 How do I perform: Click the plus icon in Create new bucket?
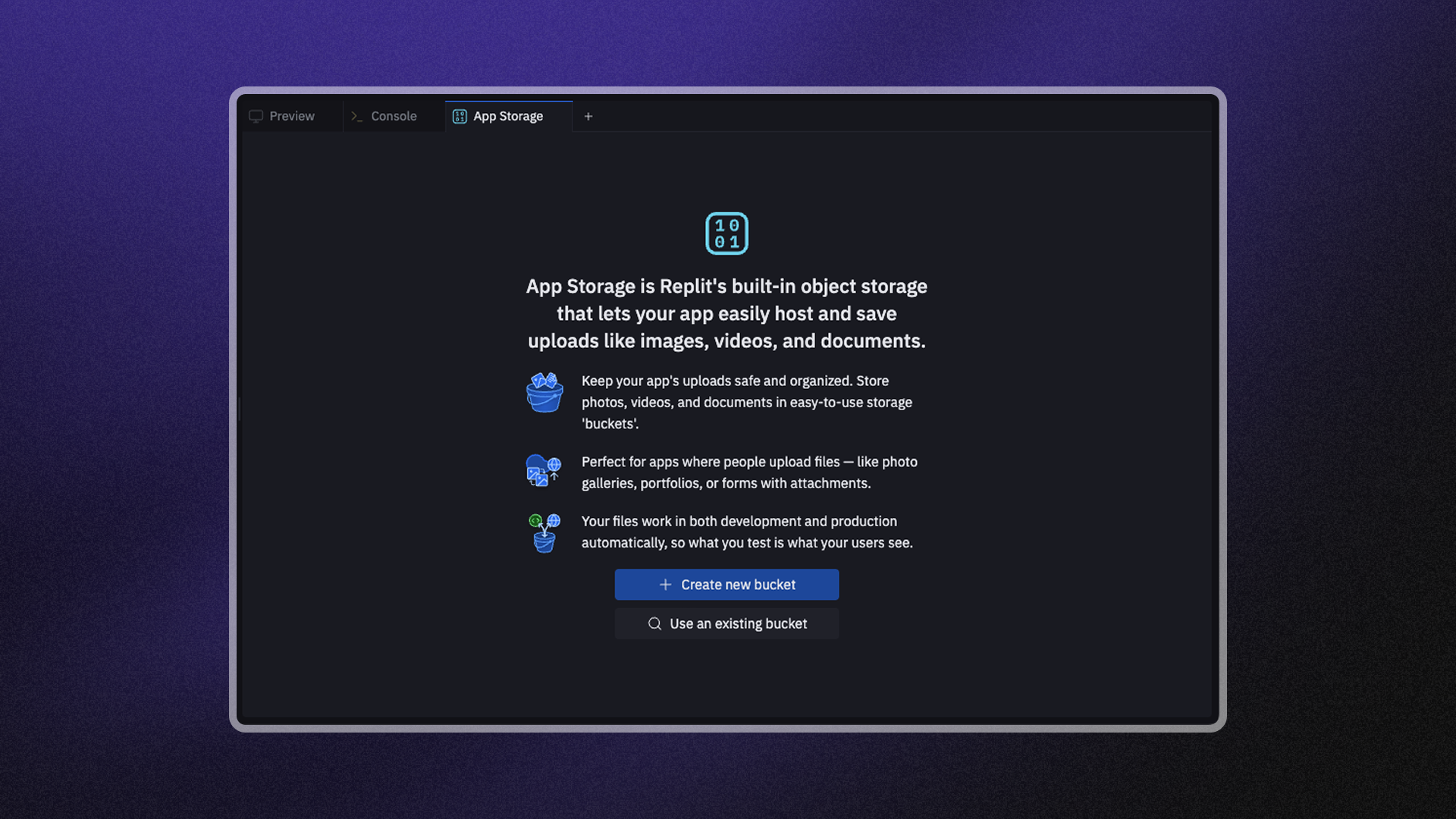point(665,585)
